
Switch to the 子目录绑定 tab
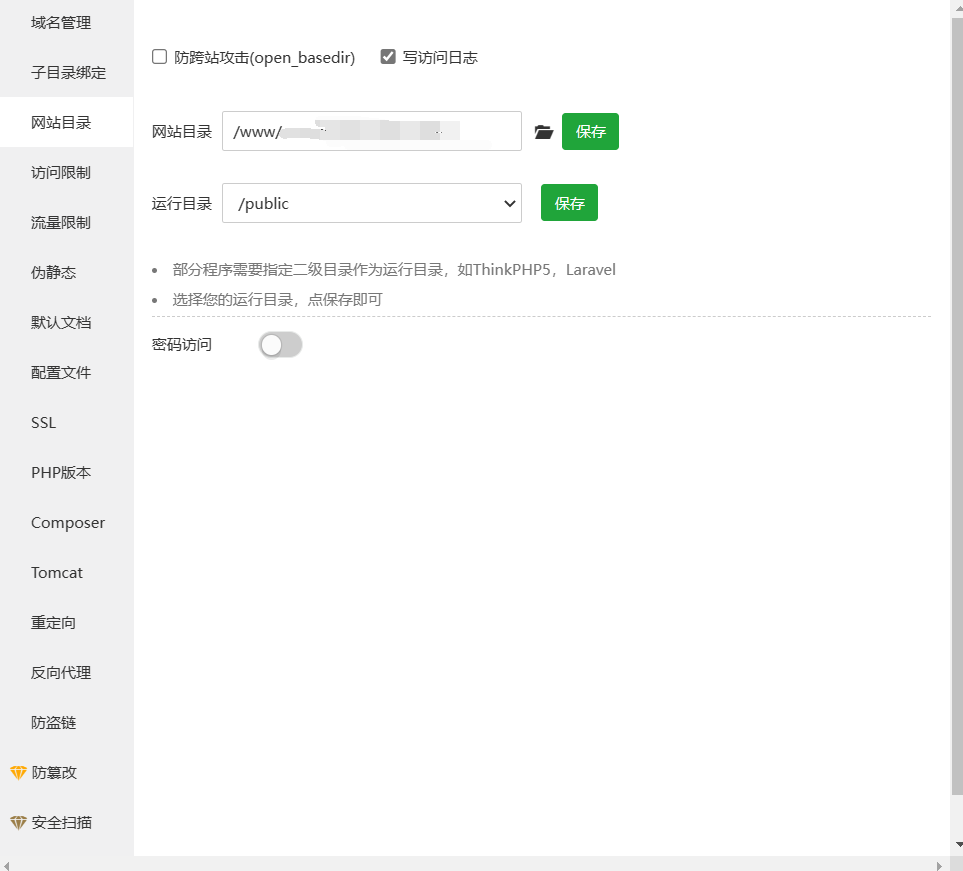click(68, 72)
